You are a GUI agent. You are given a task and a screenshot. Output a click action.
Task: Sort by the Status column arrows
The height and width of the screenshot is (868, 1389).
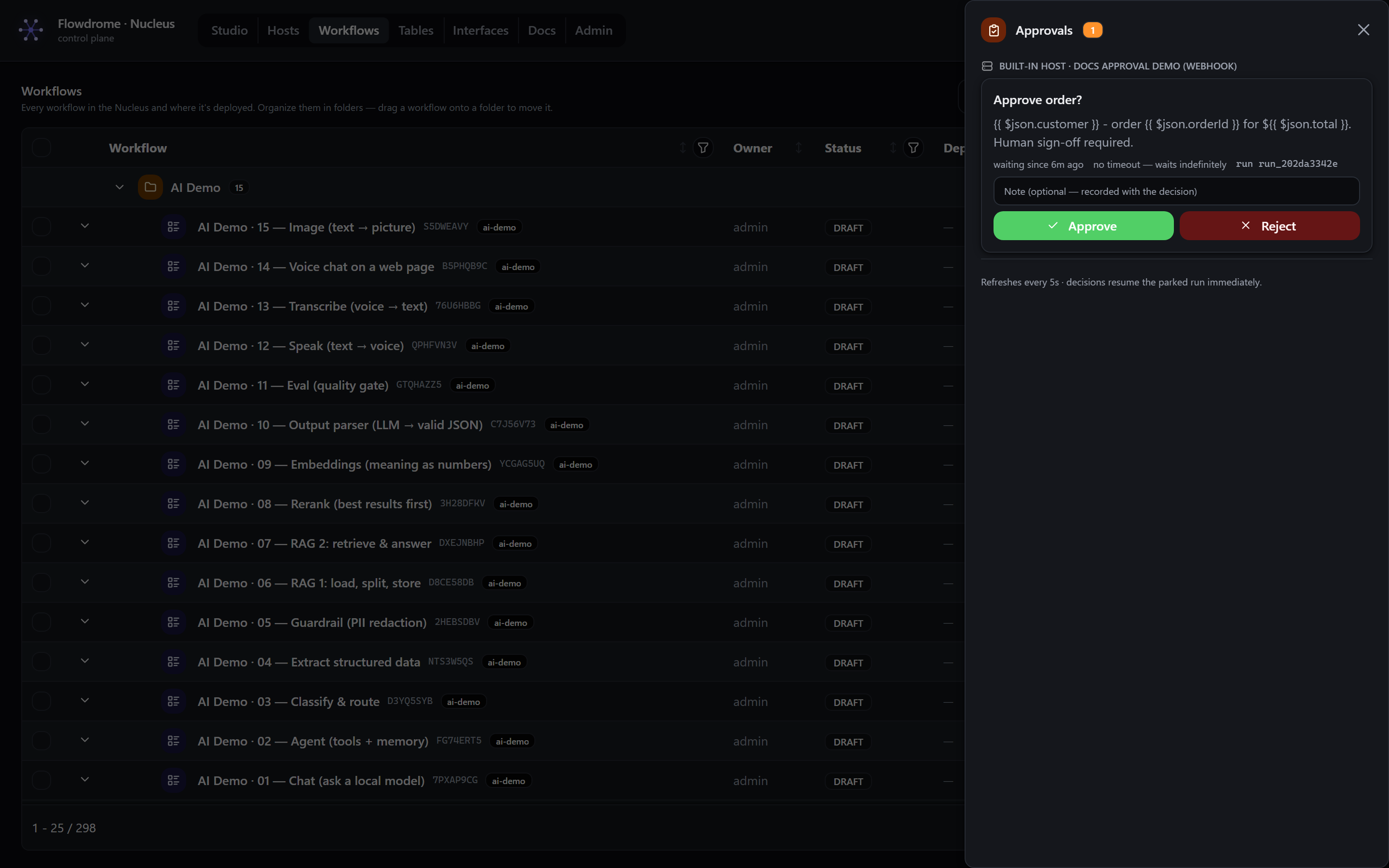pos(893,148)
